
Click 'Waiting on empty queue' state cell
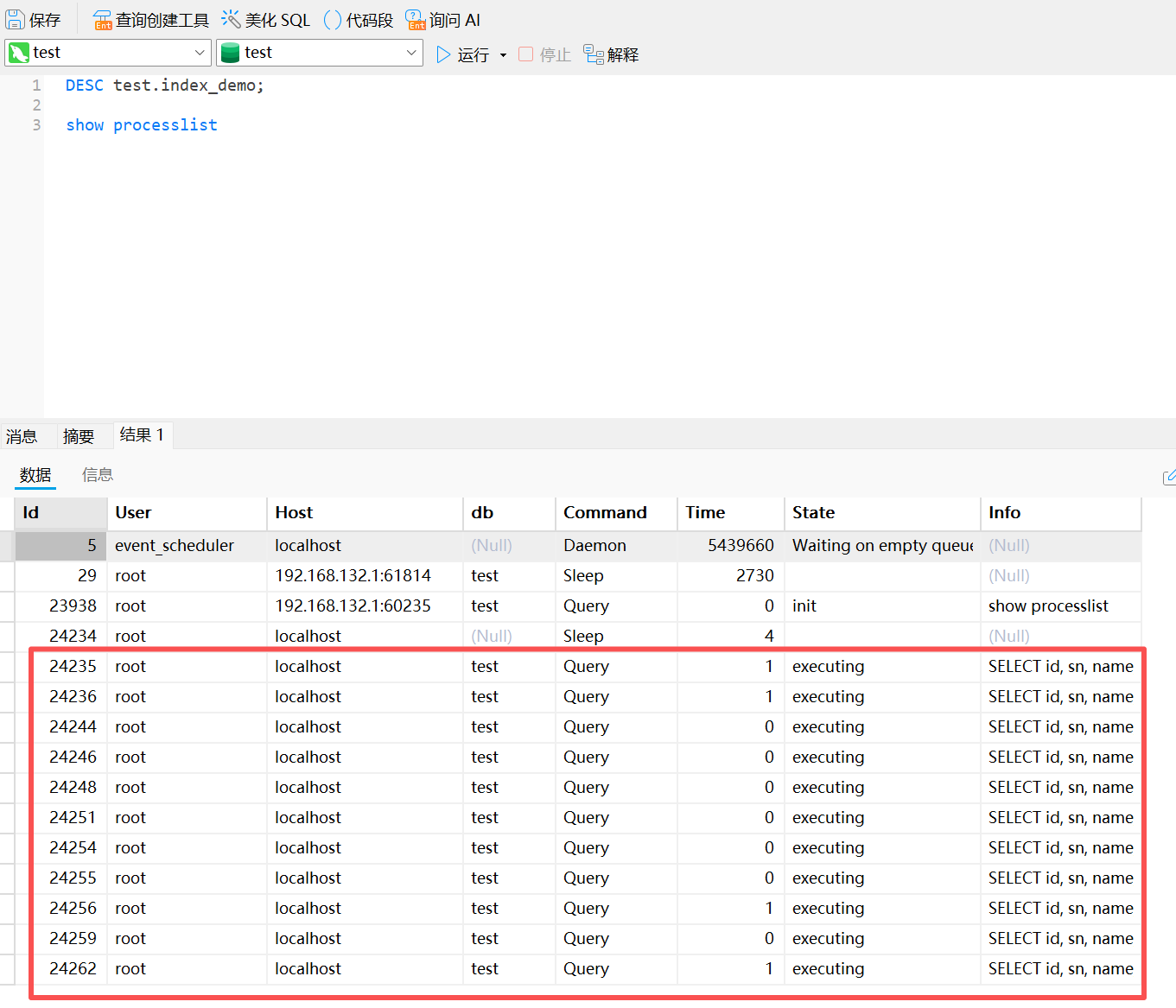(882, 546)
